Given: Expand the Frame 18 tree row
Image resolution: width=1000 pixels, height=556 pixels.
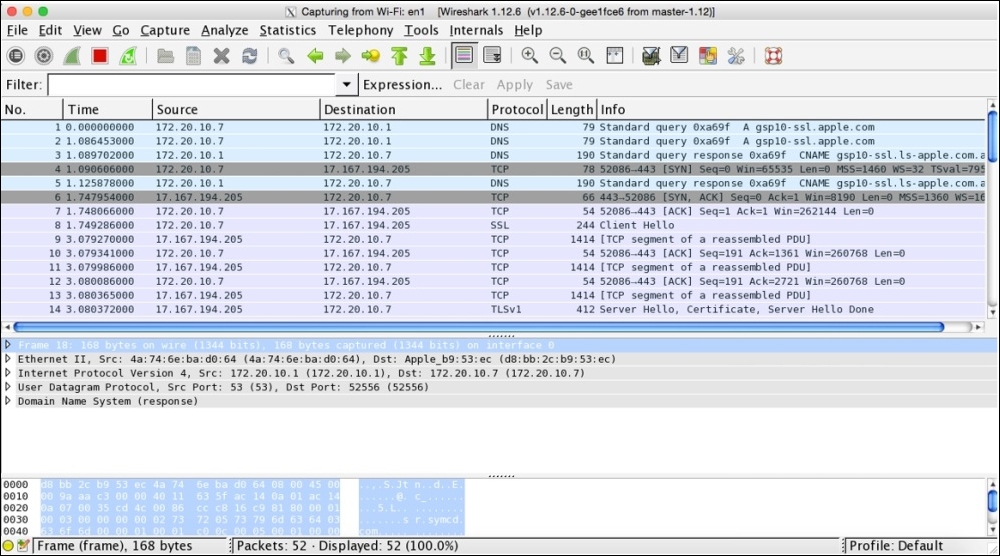Looking at the screenshot, I should [x=8, y=345].
